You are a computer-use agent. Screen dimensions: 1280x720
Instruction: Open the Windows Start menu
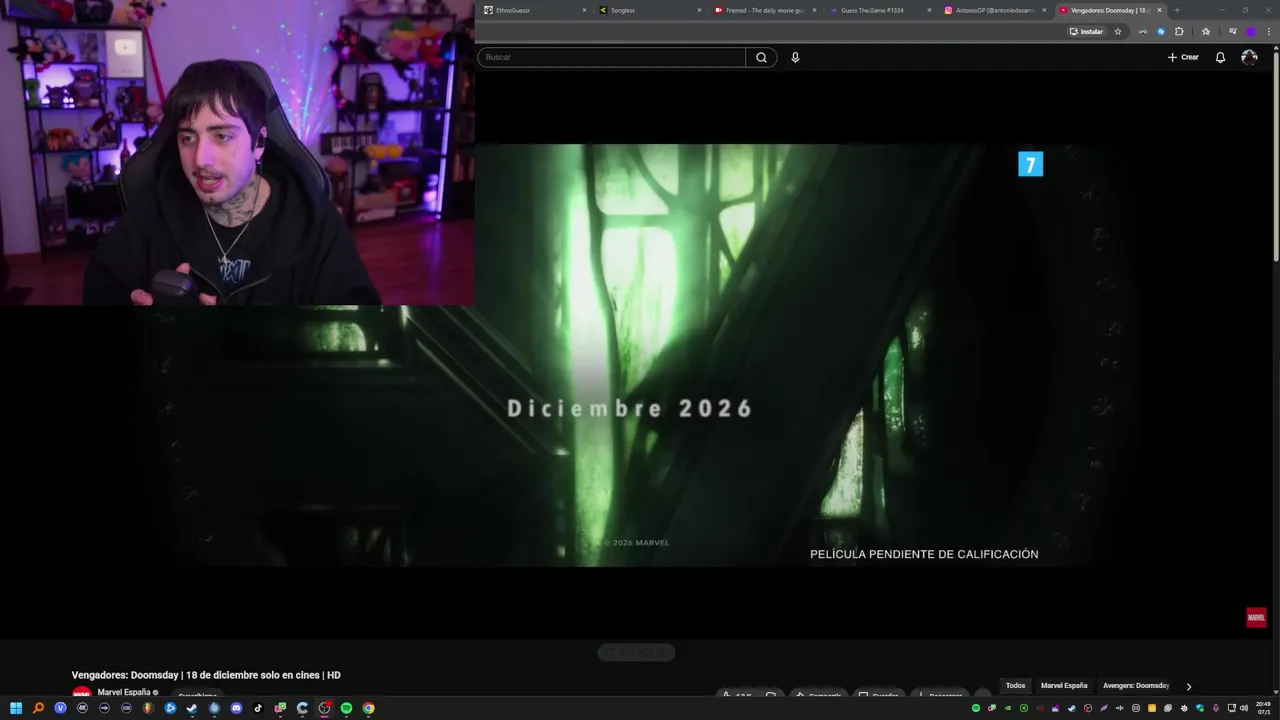point(16,708)
